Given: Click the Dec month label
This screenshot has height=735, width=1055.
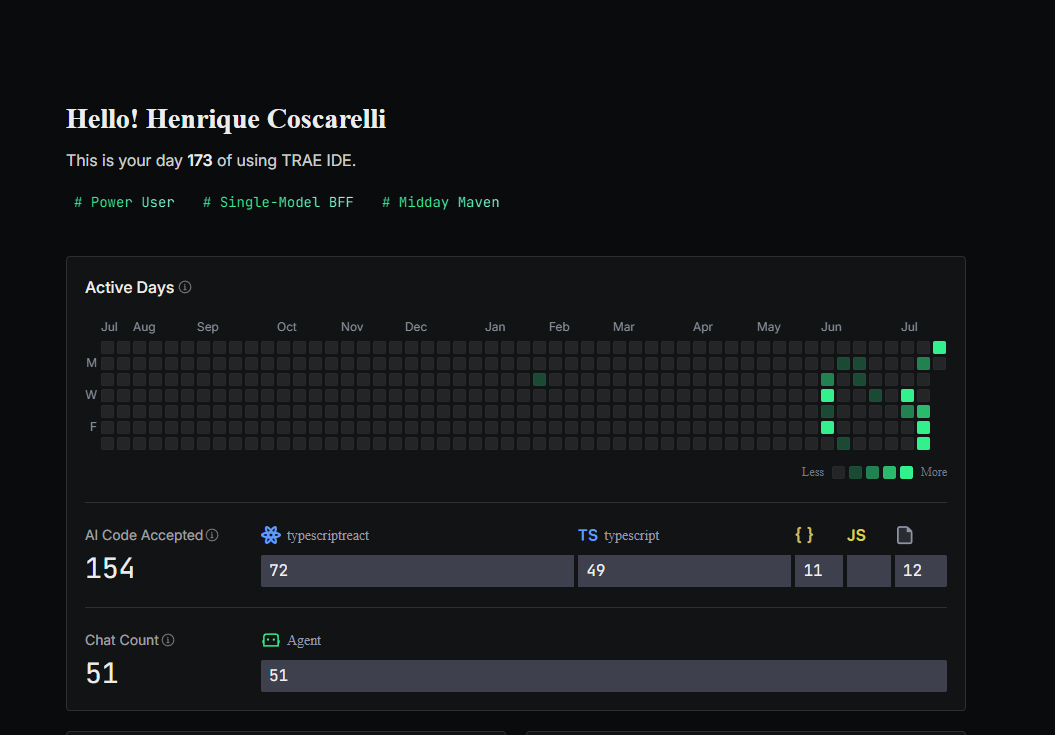Looking at the screenshot, I should pyautogui.click(x=416, y=327).
